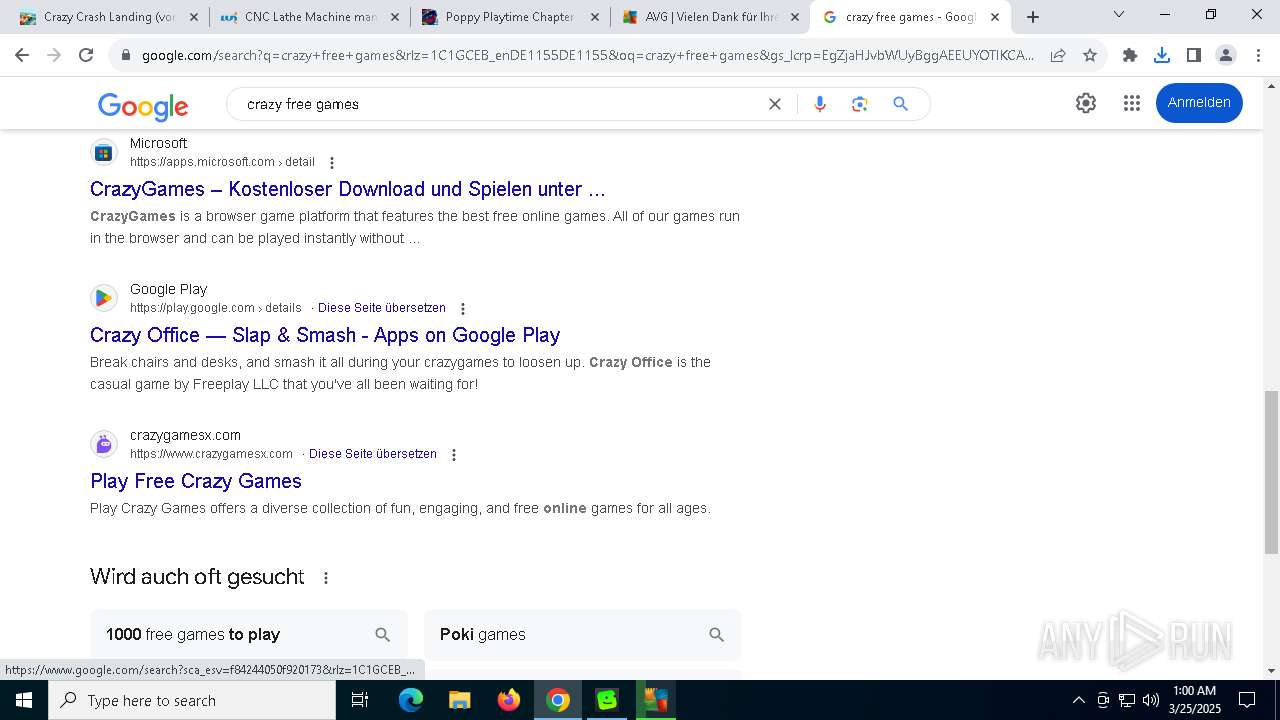Close the CNC Lathe Machine tab
1280x720 pixels.
pyautogui.click(x=394, y=17)
